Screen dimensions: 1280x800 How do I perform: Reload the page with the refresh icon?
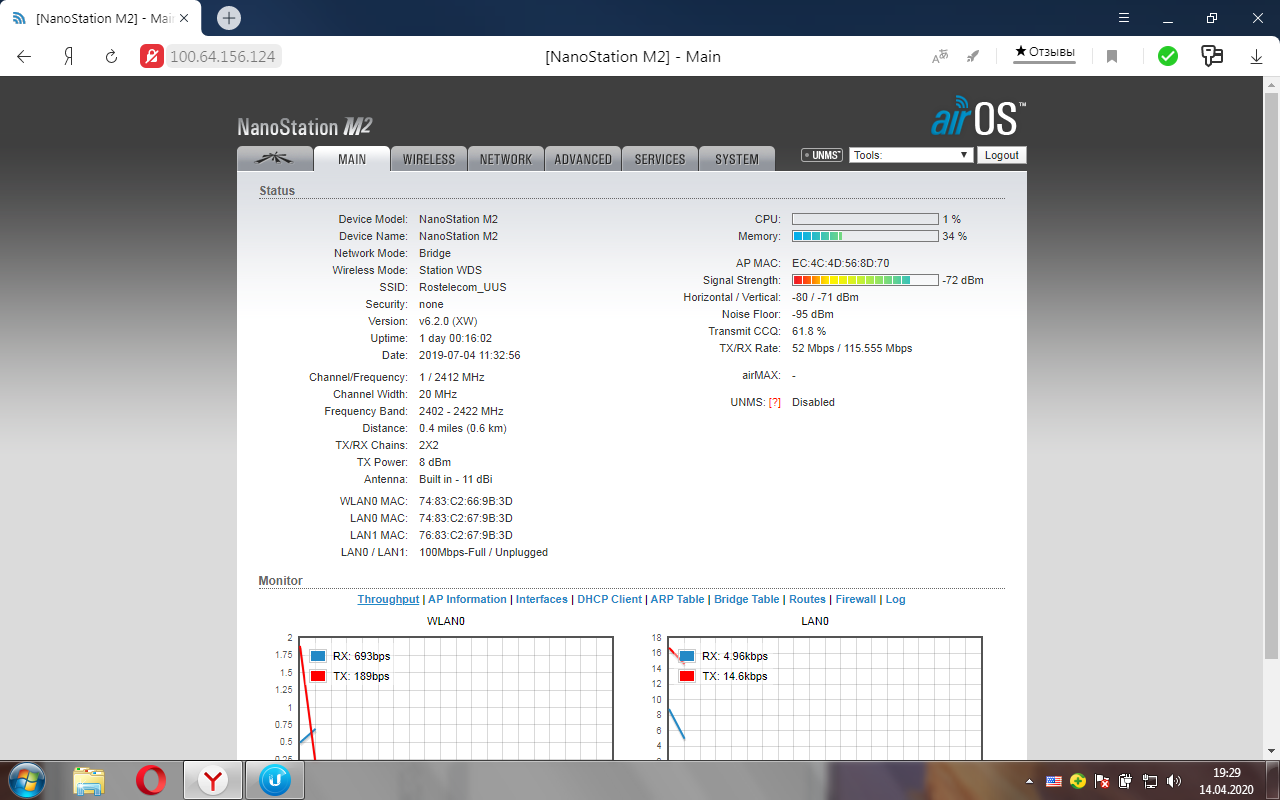point(112,56)
